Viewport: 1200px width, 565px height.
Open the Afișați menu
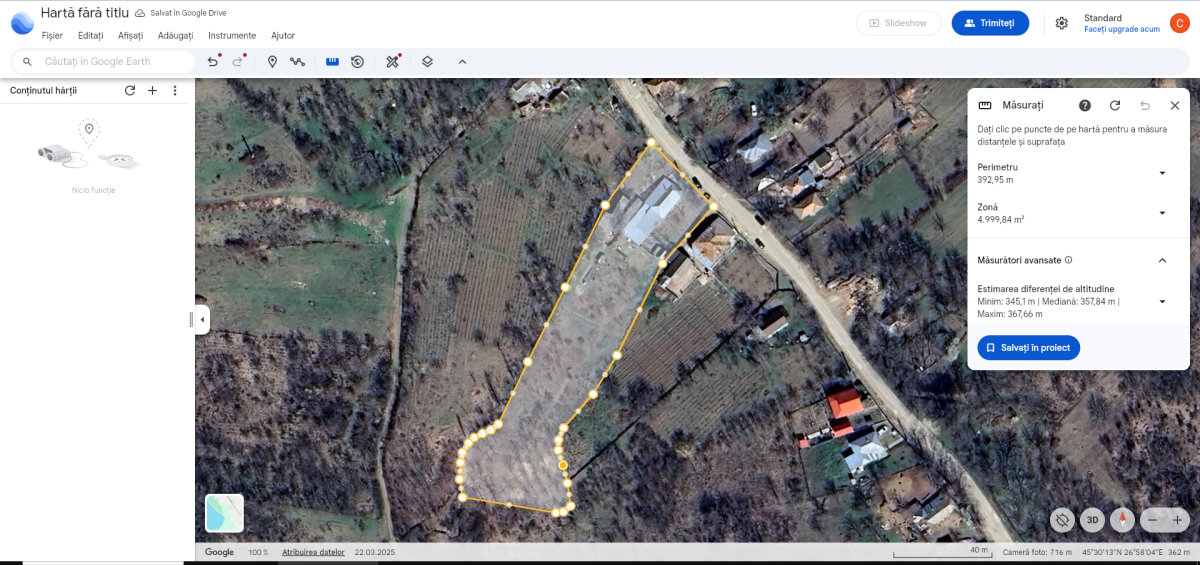[130, 35]
